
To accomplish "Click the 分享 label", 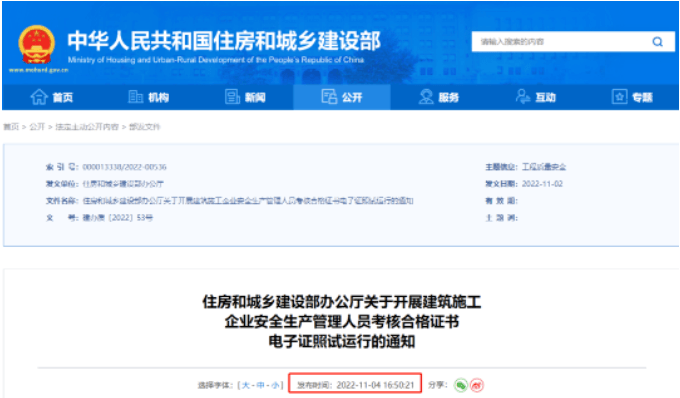I will [438, 385].
